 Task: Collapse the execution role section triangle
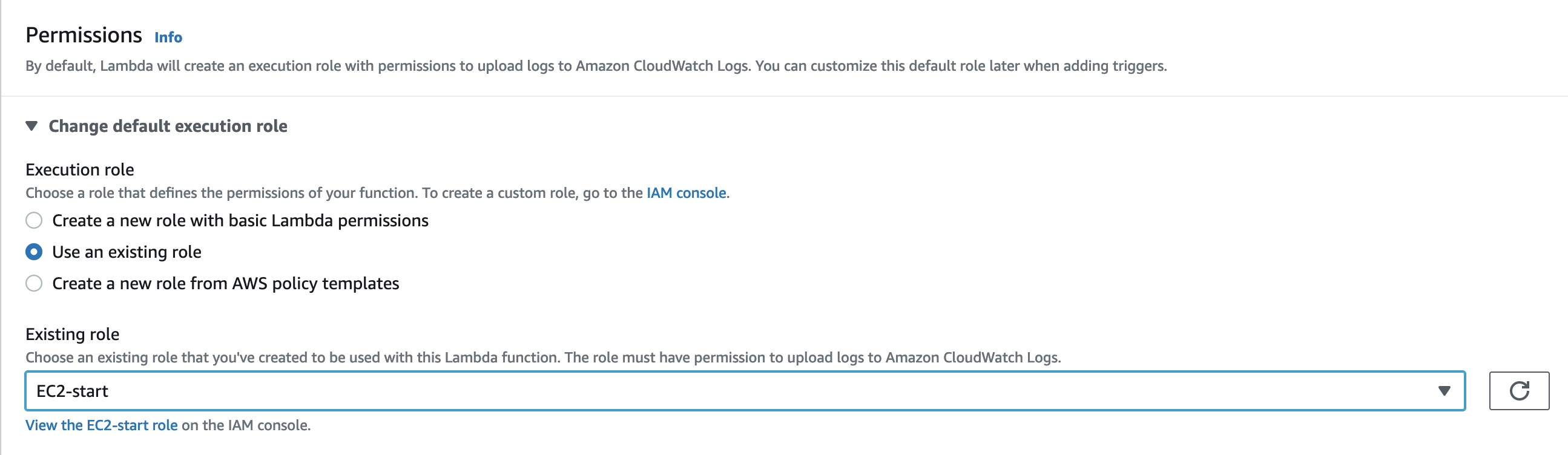[31, 126]
